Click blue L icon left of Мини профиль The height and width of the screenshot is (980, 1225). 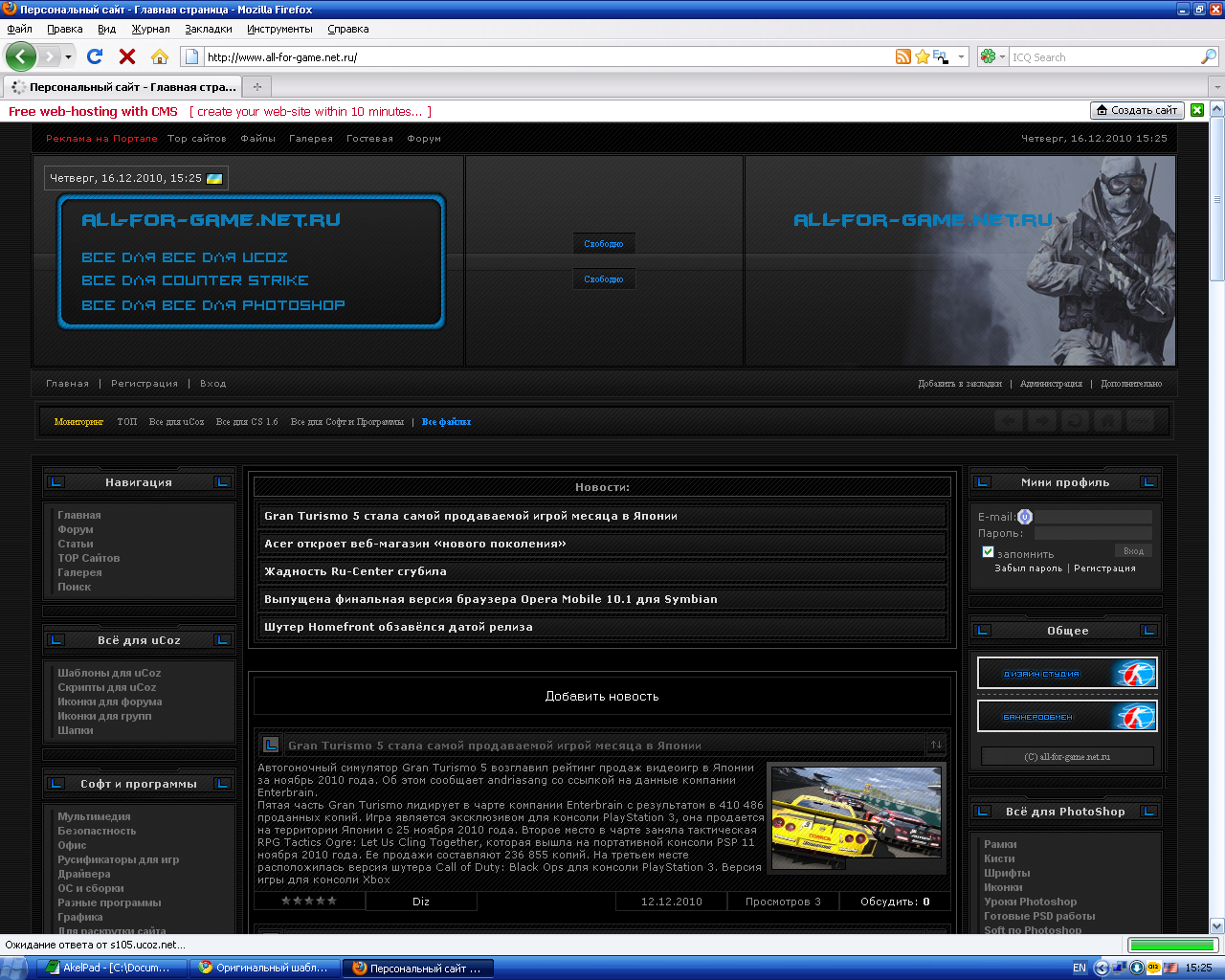[x=982, y=482]
